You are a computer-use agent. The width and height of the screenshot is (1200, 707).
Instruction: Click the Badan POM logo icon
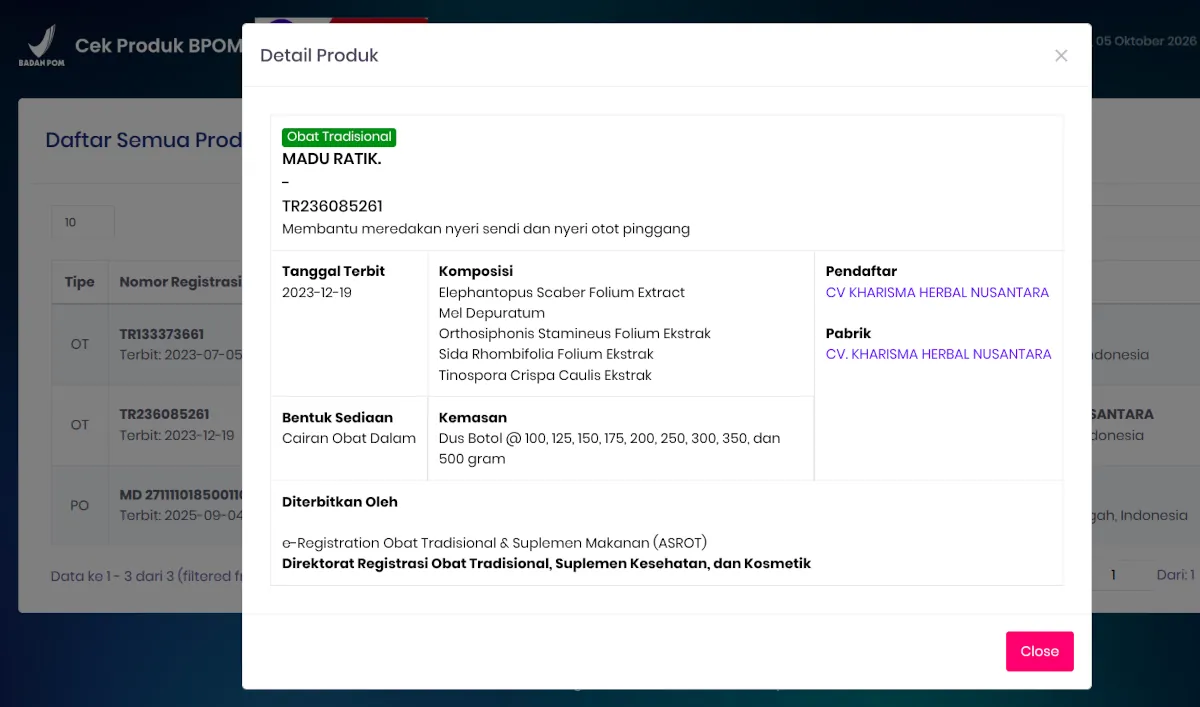[x=41, y=46]
